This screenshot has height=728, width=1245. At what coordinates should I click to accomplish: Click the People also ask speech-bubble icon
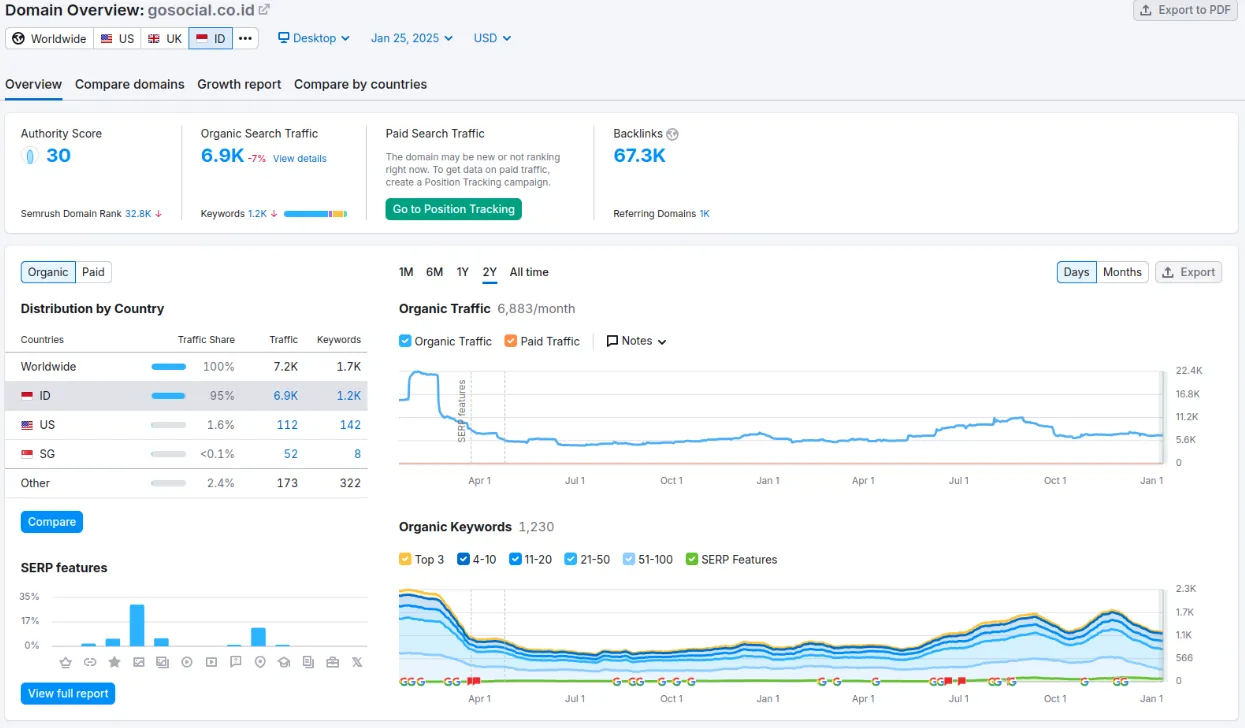pyautogui.click(x=235, y=662)
